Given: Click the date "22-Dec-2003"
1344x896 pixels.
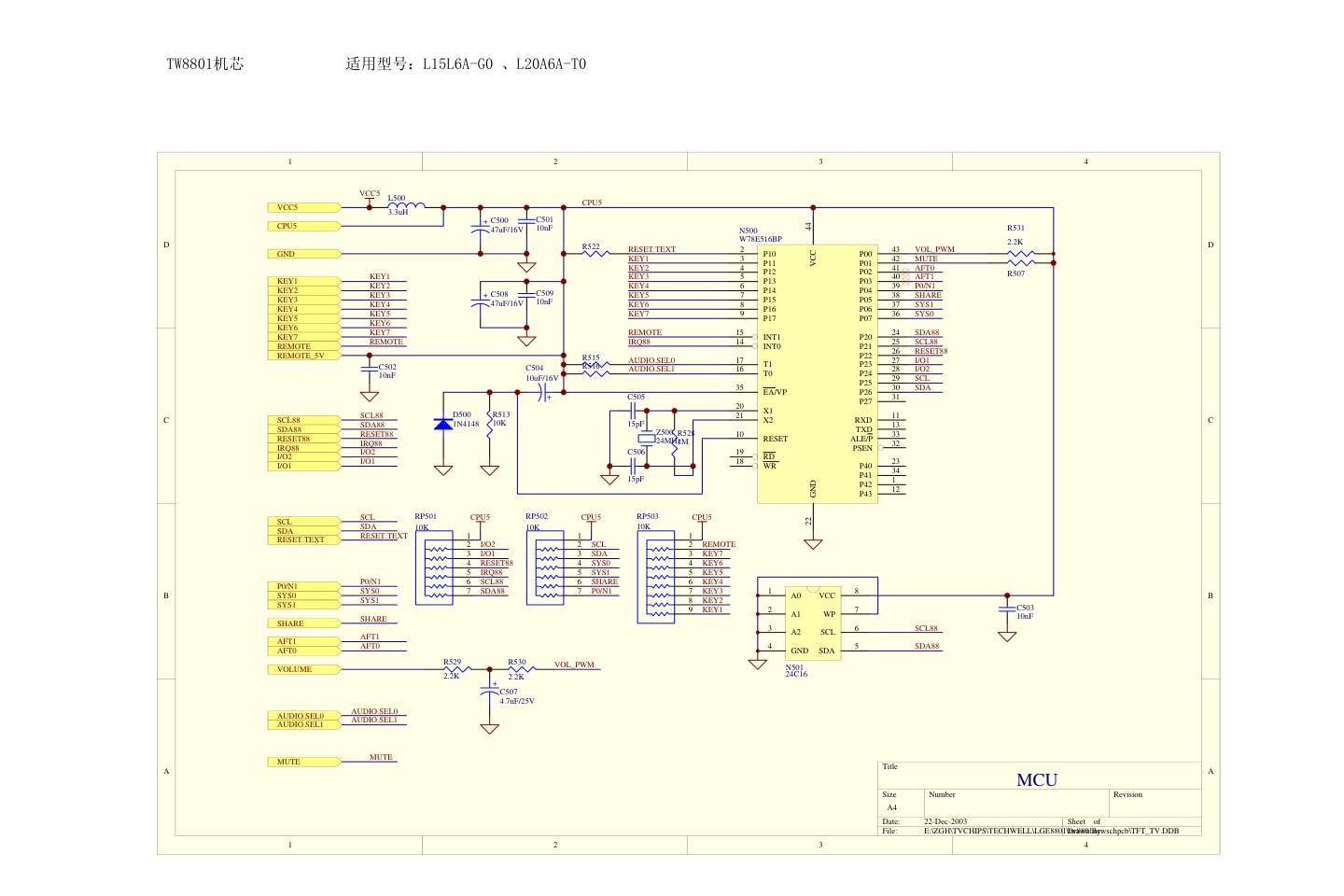Looking at the screenshot, I should pyautogui.click(x=945, y=822).
